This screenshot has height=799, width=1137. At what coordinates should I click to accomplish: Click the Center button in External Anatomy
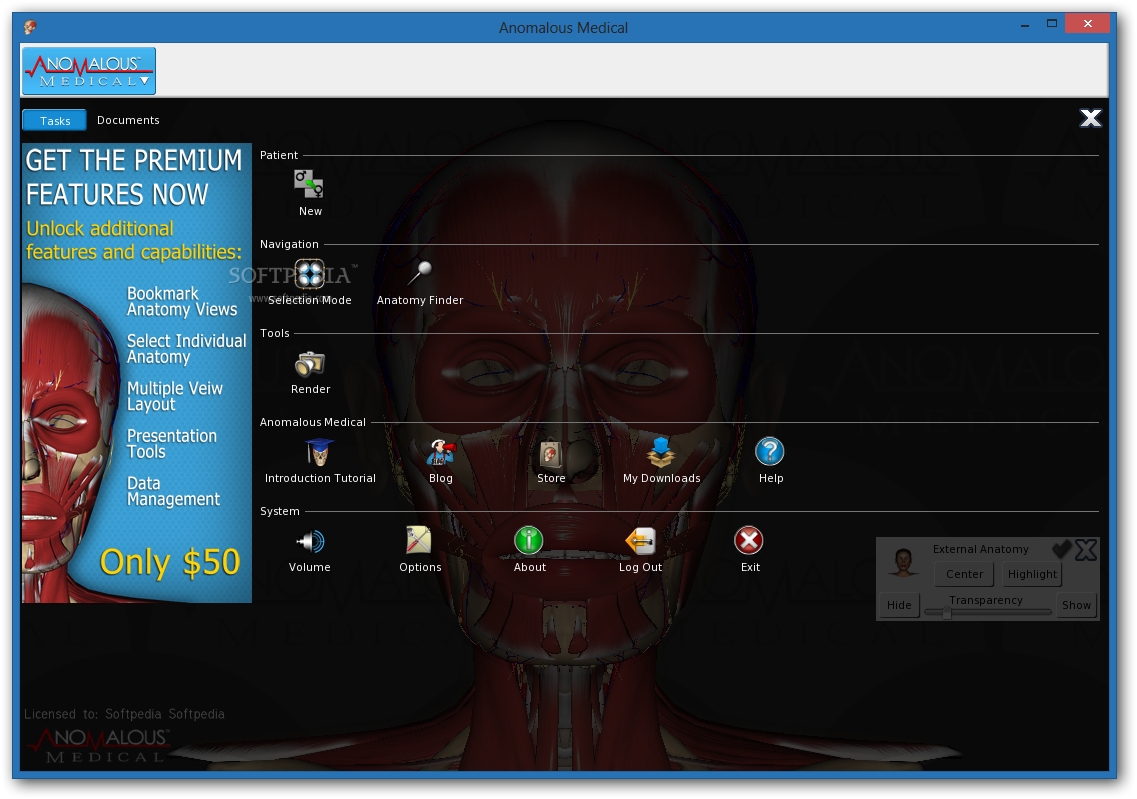pyautogui.click(x=964, y=574)
